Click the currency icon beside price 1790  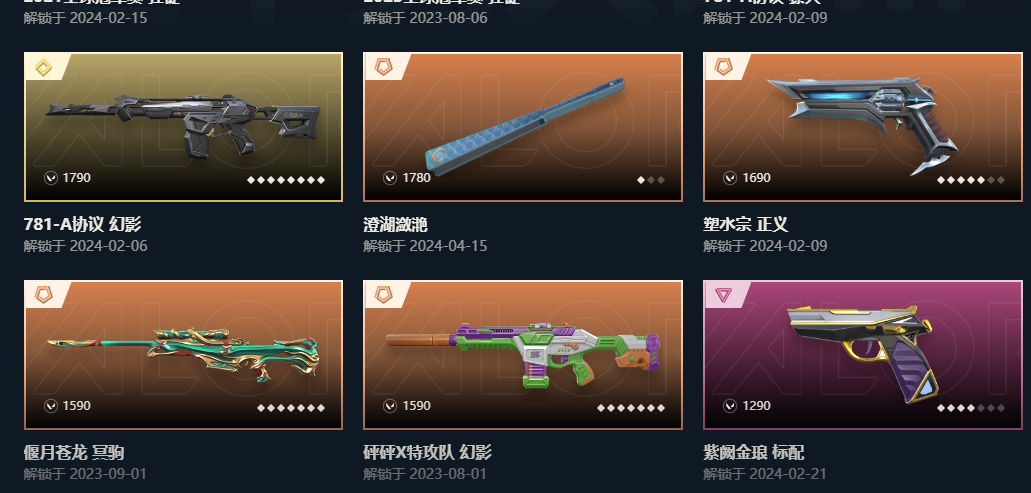pyautogui.click(x=51, y=177)
